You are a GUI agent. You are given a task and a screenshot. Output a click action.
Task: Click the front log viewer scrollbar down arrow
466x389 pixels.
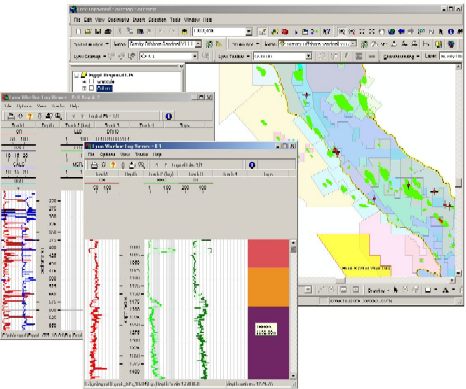coord(293,376)
